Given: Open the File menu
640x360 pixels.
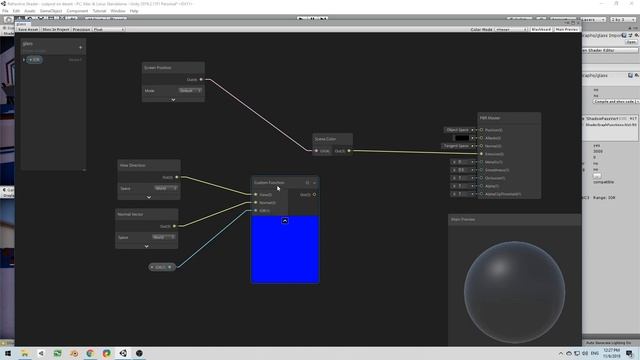Looking at the screenshot, I should click(x=5, y=11).
